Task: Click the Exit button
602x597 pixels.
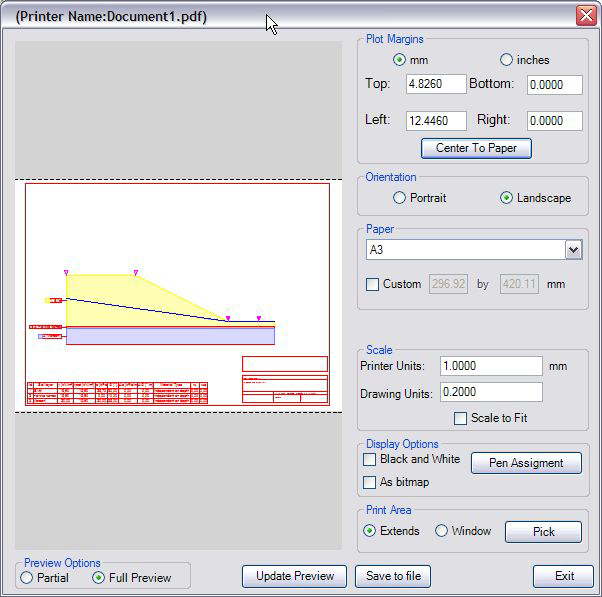Action: point(563,576)
